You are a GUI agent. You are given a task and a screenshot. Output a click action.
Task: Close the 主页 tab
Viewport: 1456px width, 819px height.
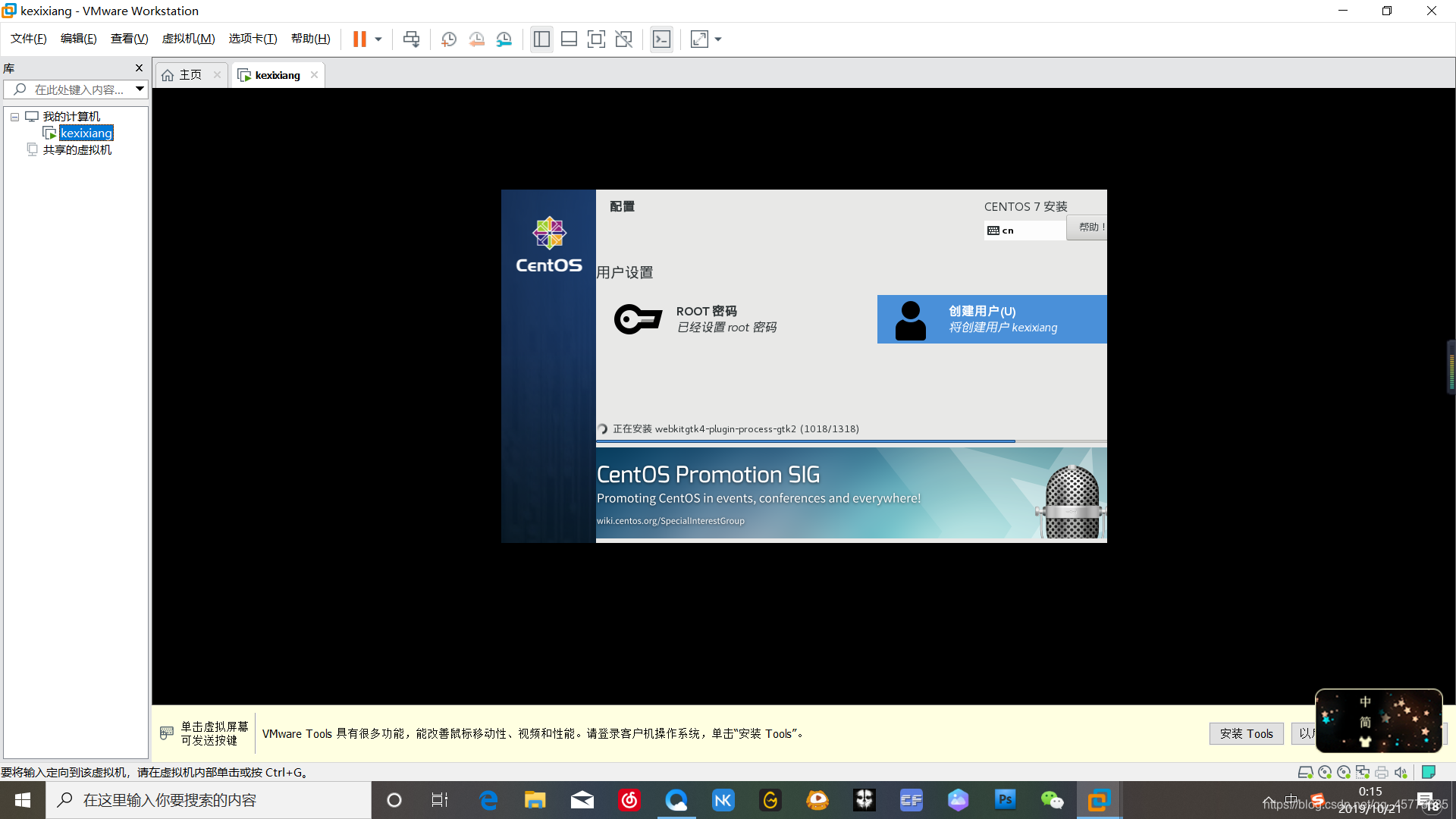pyautogui.click(x=217, y=75)
